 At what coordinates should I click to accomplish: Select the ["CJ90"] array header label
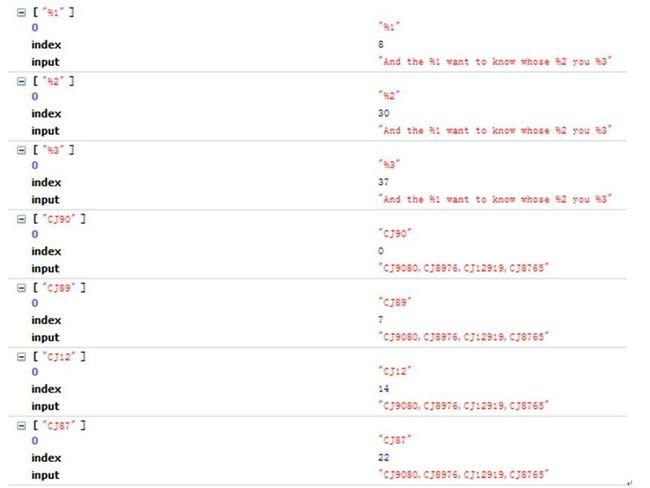[x=59, y=219]
